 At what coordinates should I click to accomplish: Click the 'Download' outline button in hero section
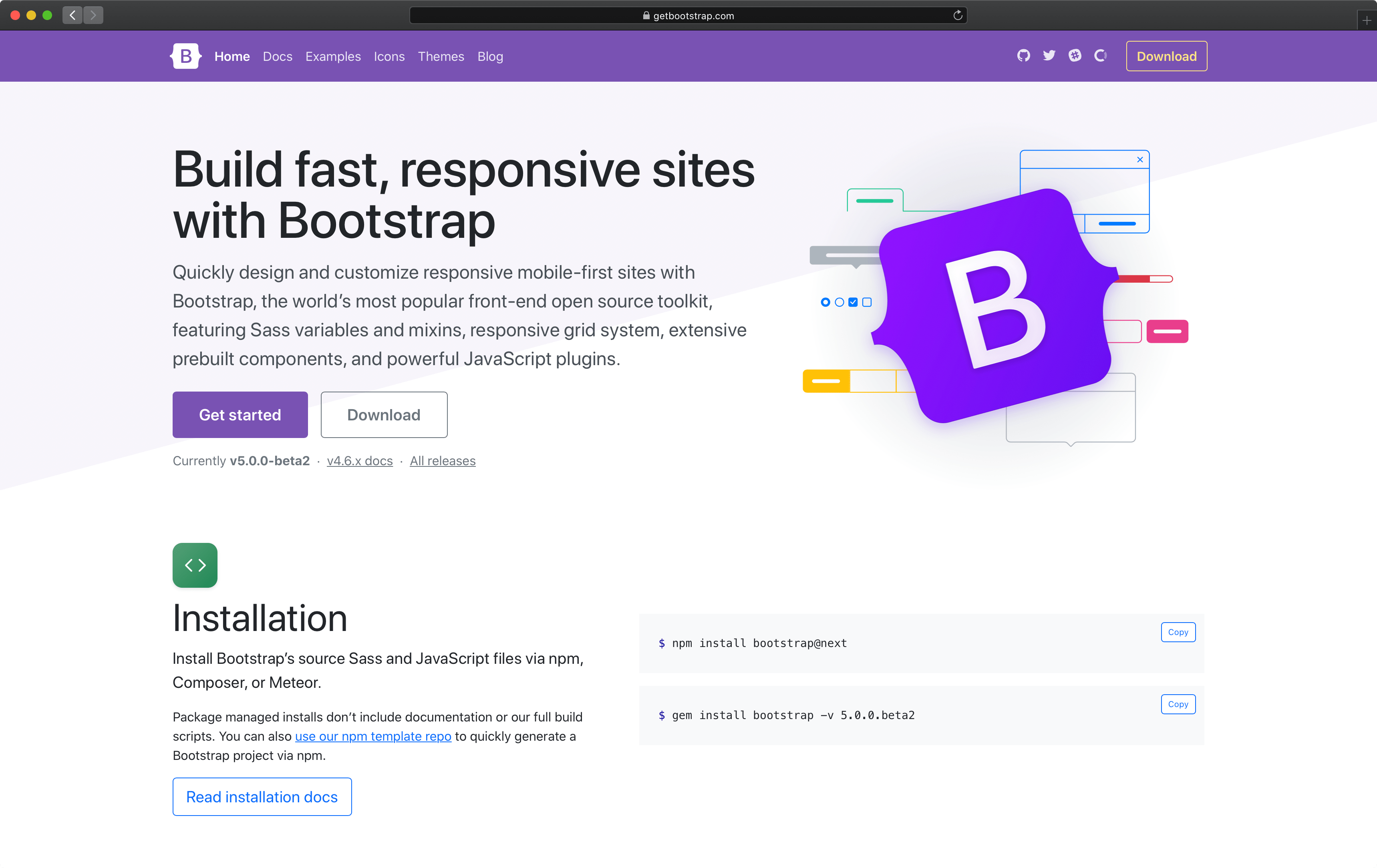[x=384, y=414]
